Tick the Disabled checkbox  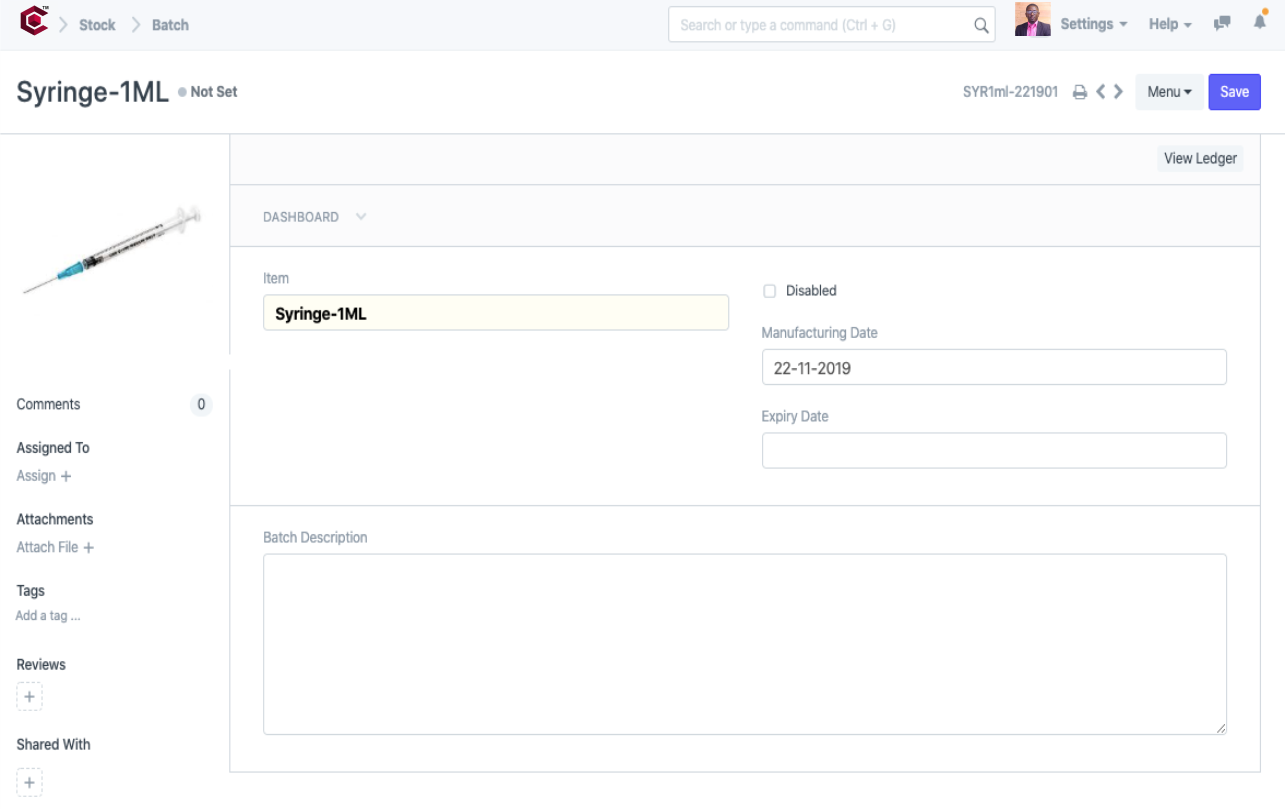click(769, 291)
